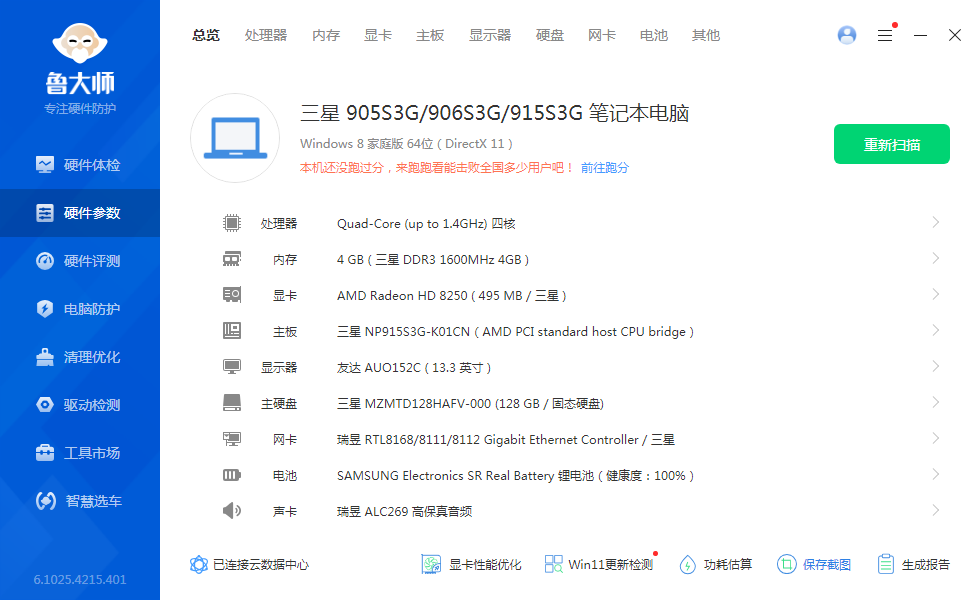The image size is (980, 600).
Task: Click the graphics card icon
Action: 232,295
